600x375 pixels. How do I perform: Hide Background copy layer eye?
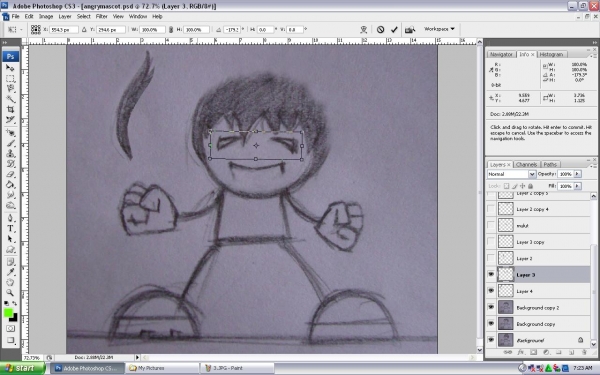[x=491, y=324]
